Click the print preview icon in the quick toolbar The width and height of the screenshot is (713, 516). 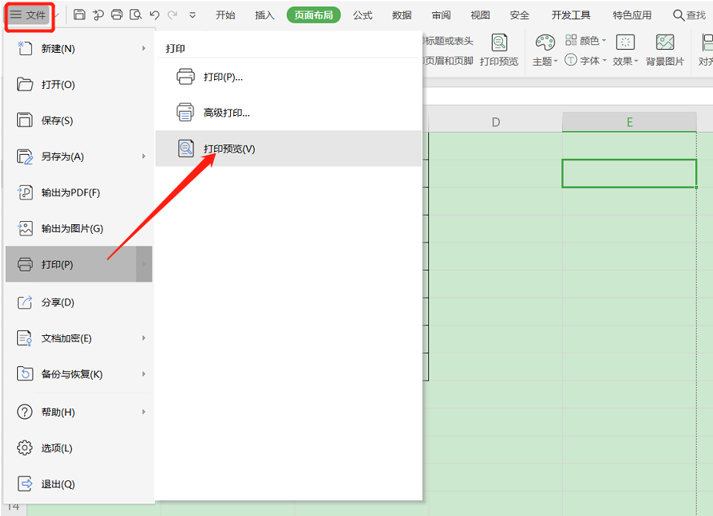[x=136, y=15]
